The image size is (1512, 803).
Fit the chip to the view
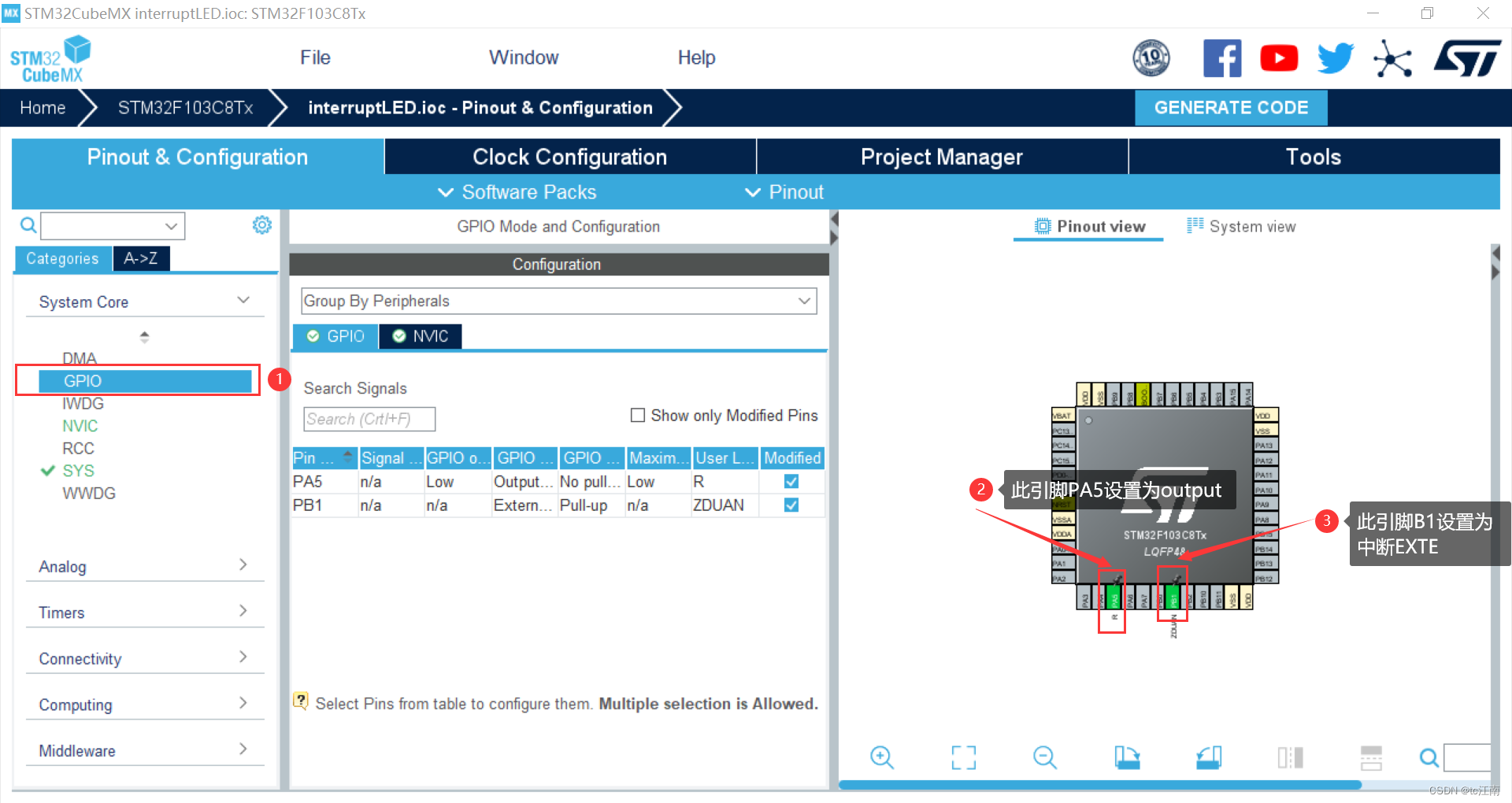[x=963, y=757]
